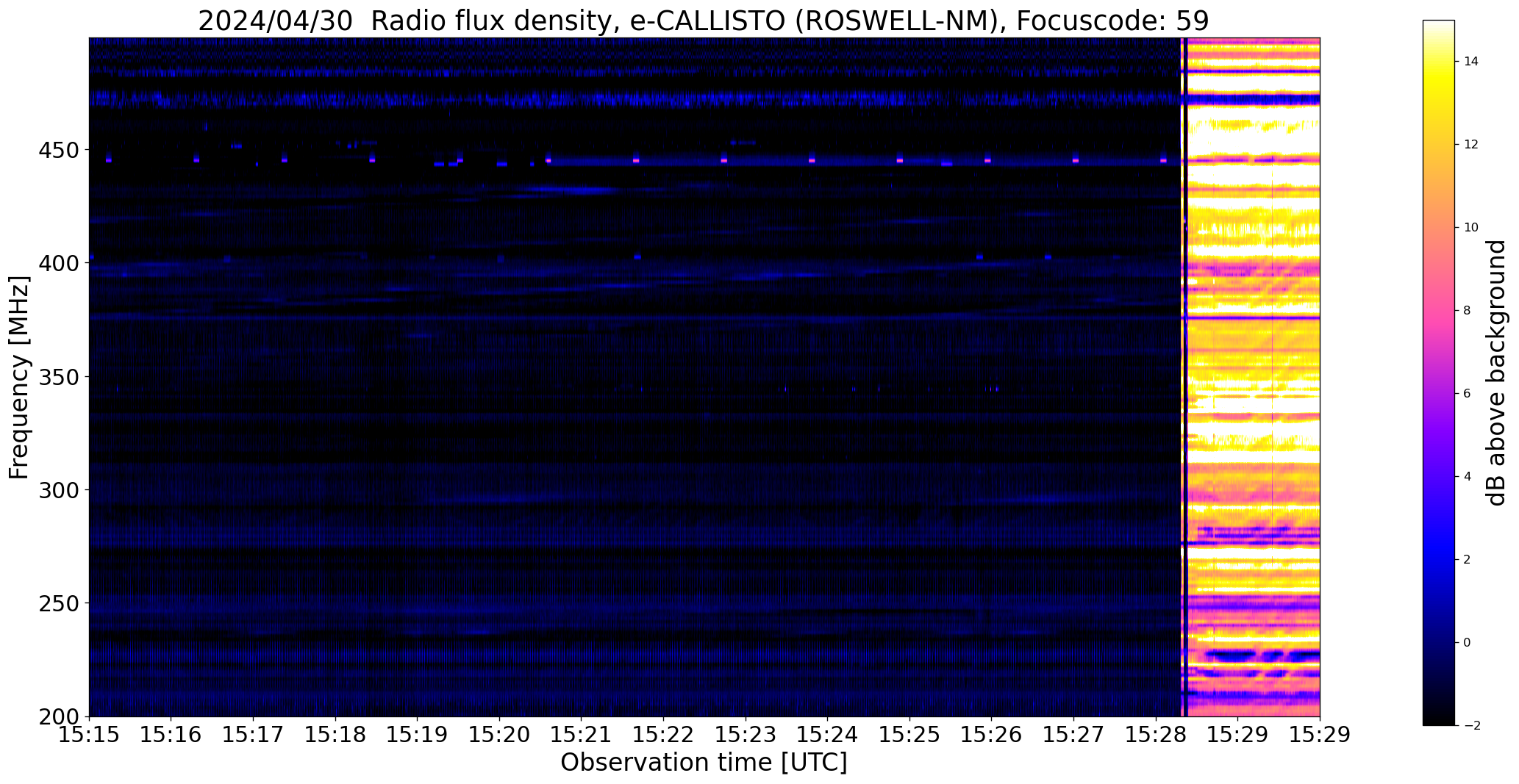
Task: Click the colorbar tick labeled 14
Action: [1470, 62]
